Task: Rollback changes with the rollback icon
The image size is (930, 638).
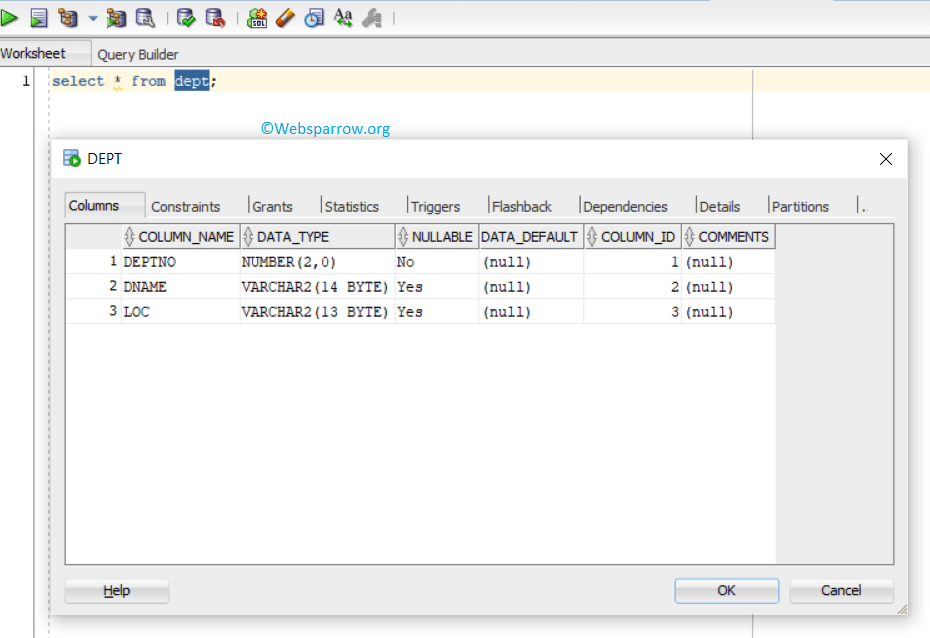Action: pyautogui.click(x=215, y=17)
